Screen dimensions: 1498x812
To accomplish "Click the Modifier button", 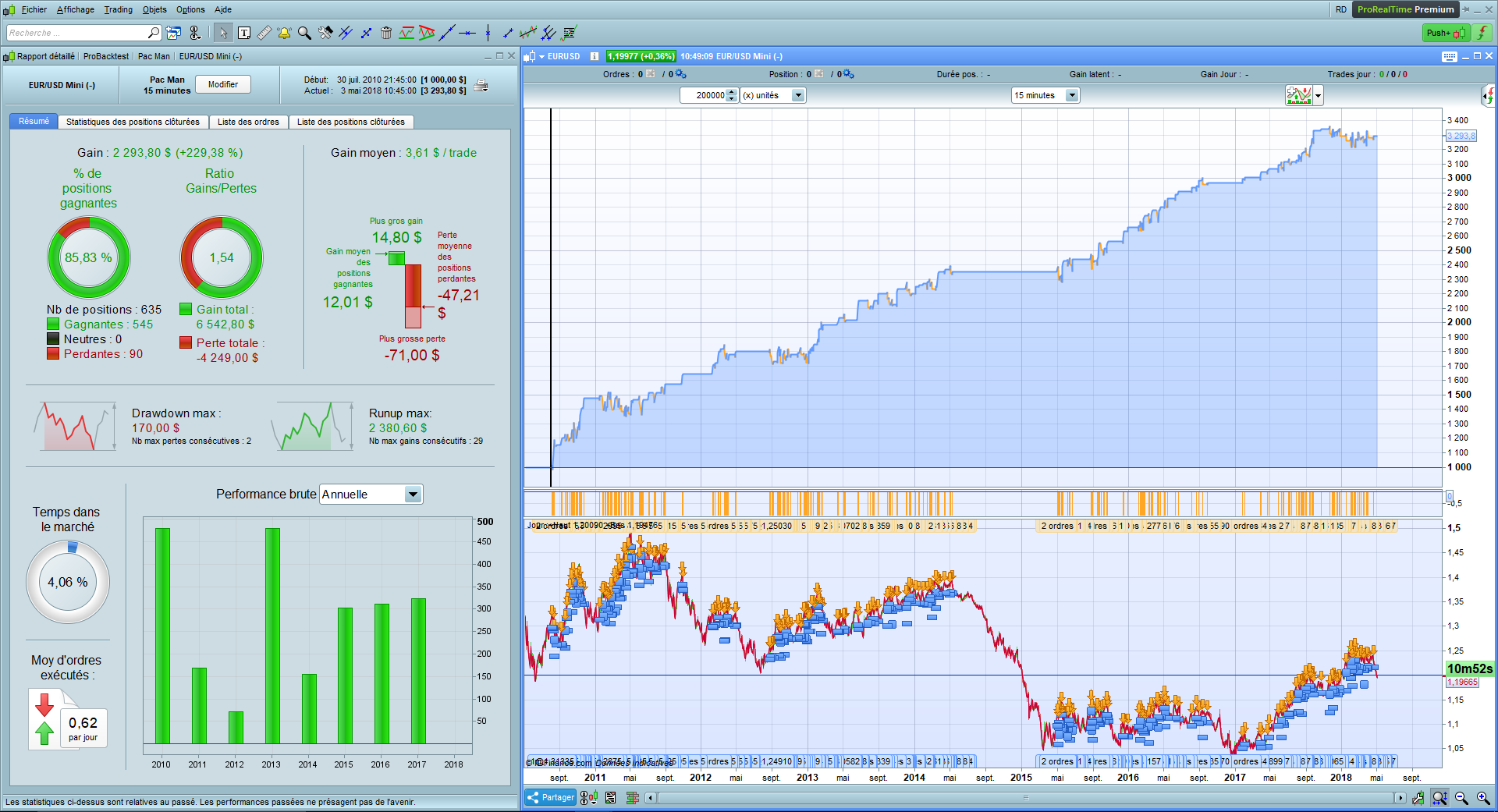I will pos(223,84).
